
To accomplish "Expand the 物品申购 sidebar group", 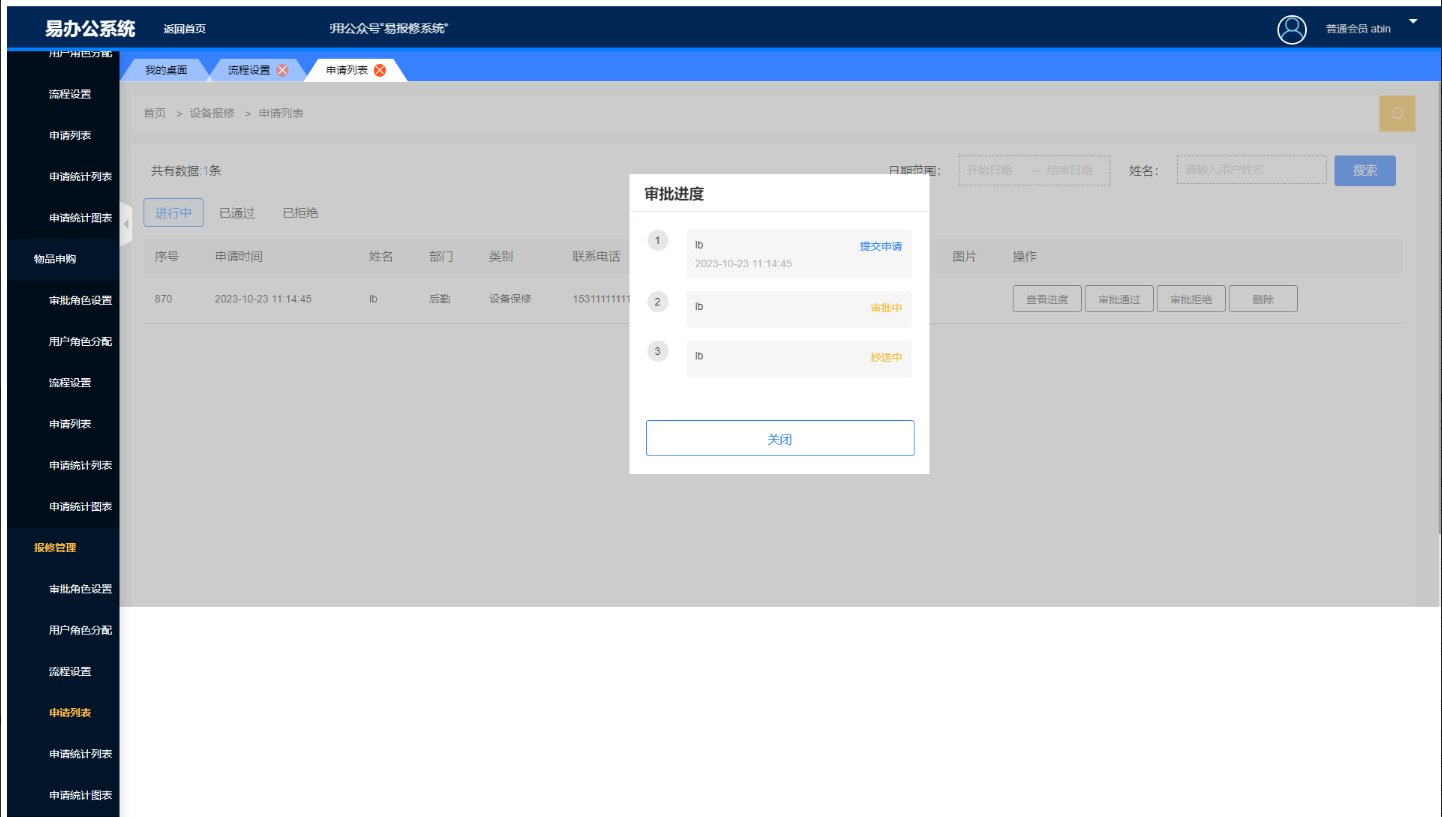I will [x=55, y=259].
